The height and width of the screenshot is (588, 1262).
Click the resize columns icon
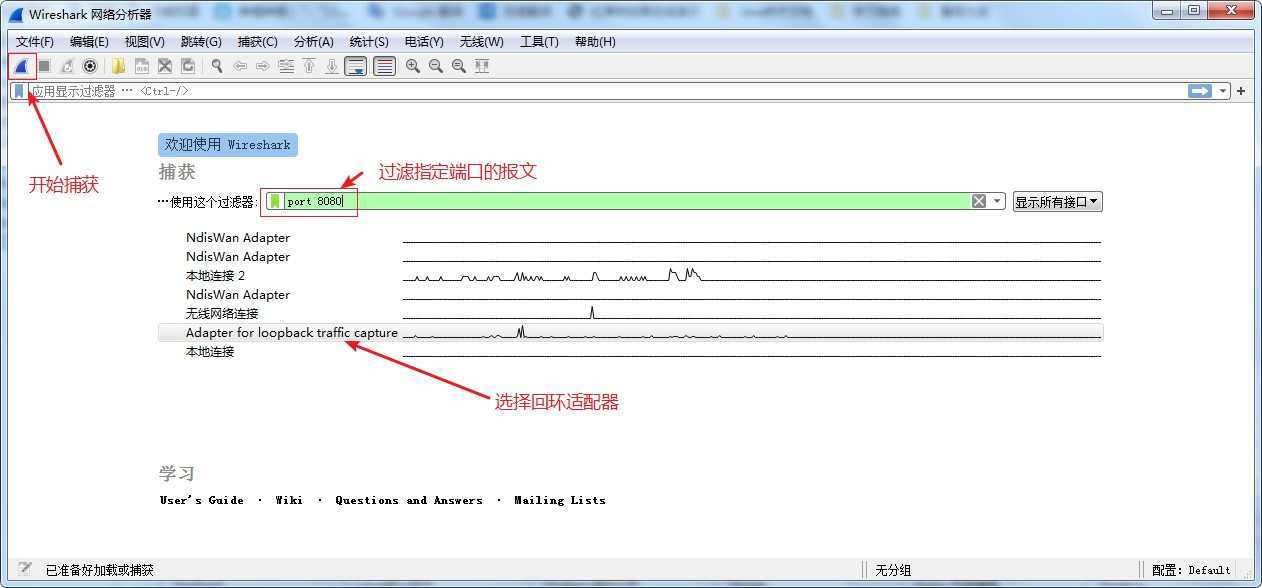pos(482,66)
